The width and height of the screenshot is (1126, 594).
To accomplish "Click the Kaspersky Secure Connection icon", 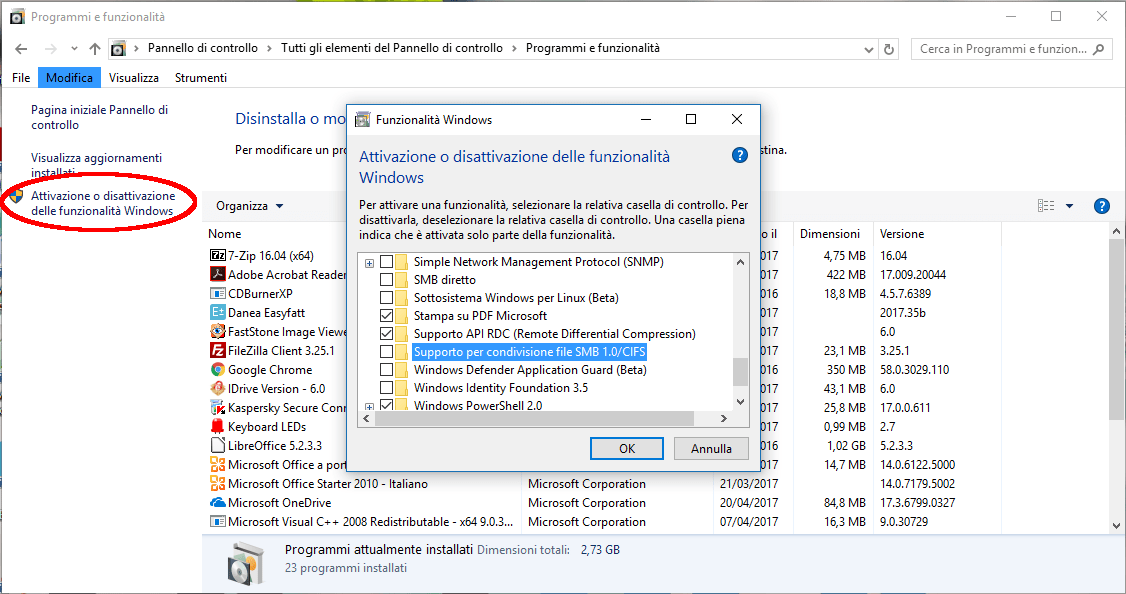I will click(218, 407).
